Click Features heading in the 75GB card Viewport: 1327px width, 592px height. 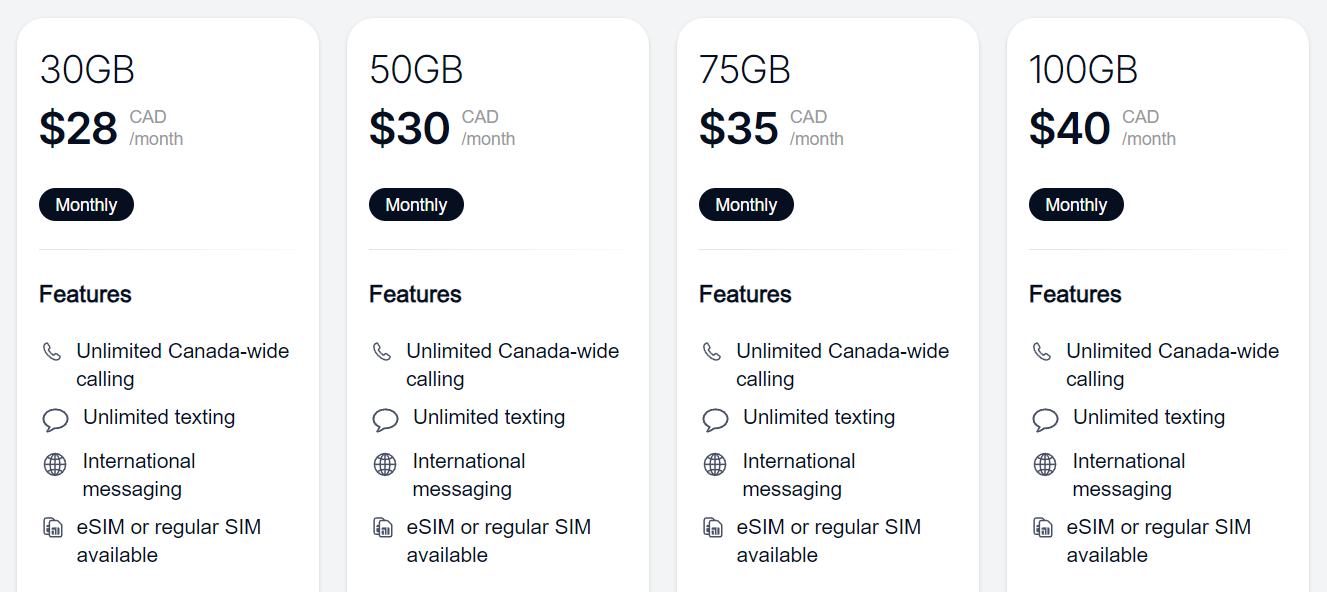pos(745,294)
